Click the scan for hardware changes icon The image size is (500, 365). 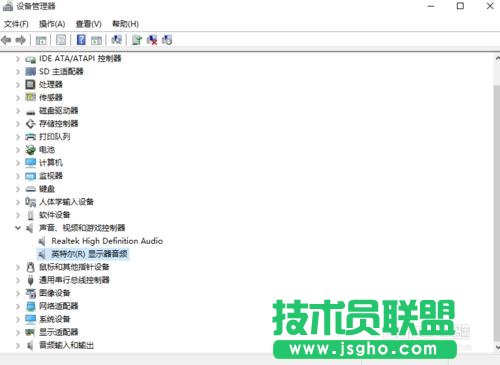point(116,40)
